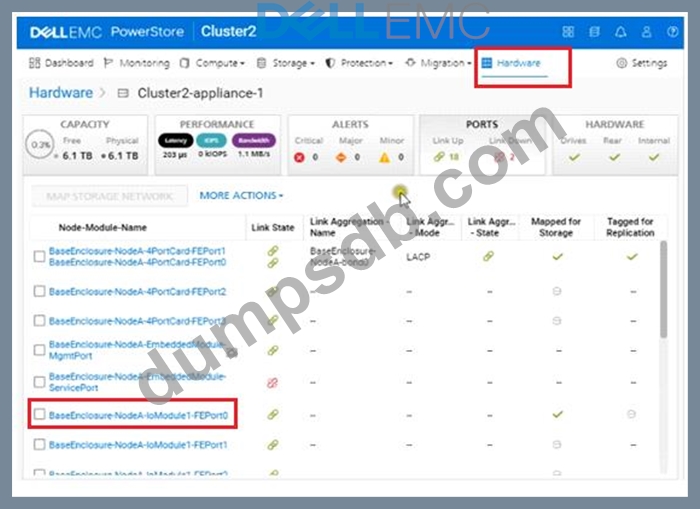700x509 pixels.
Task: Select the IoModule1-FEPort0 row checkbox
Action: pos(39,414)
